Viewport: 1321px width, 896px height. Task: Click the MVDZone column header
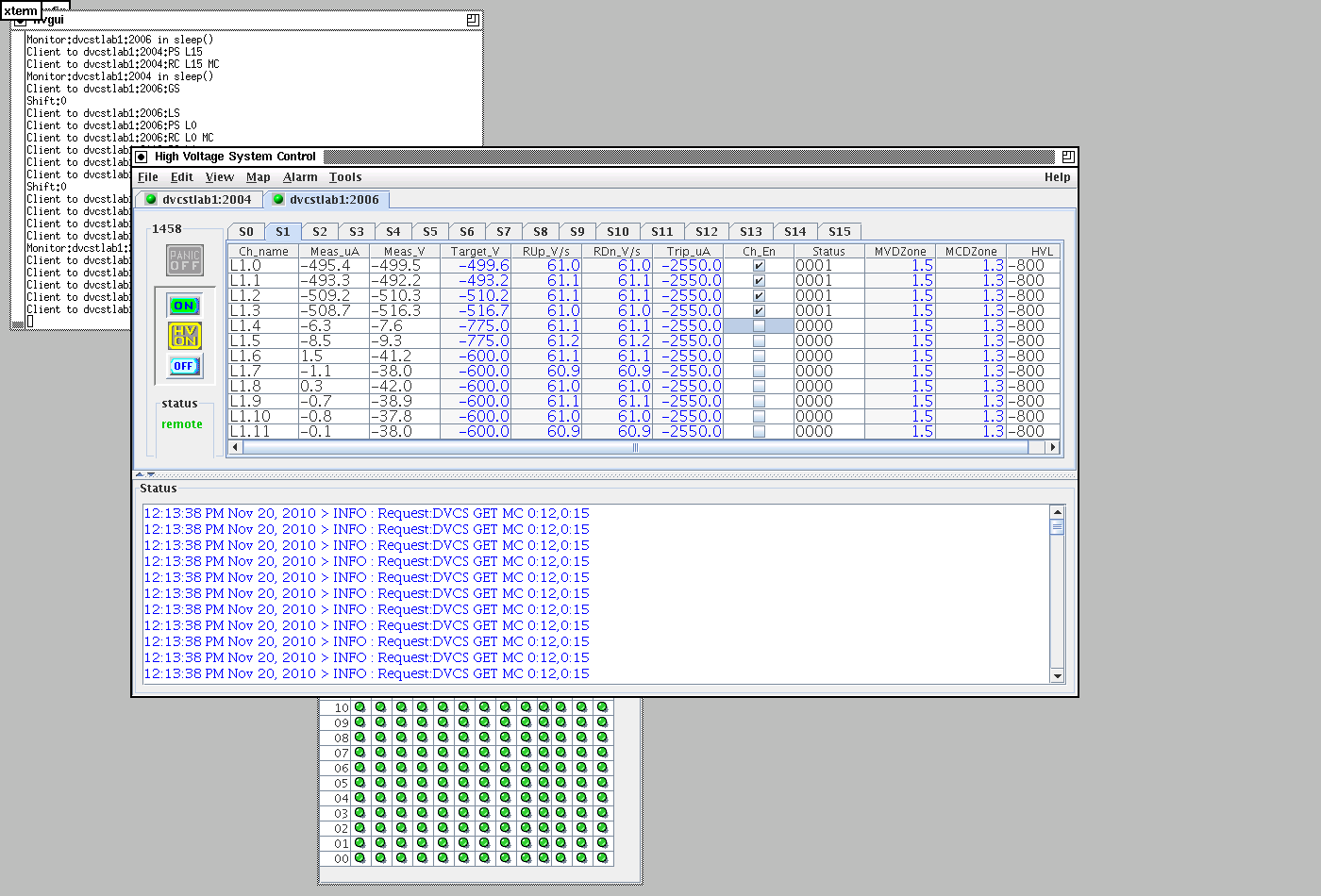[x=900, y=251]
